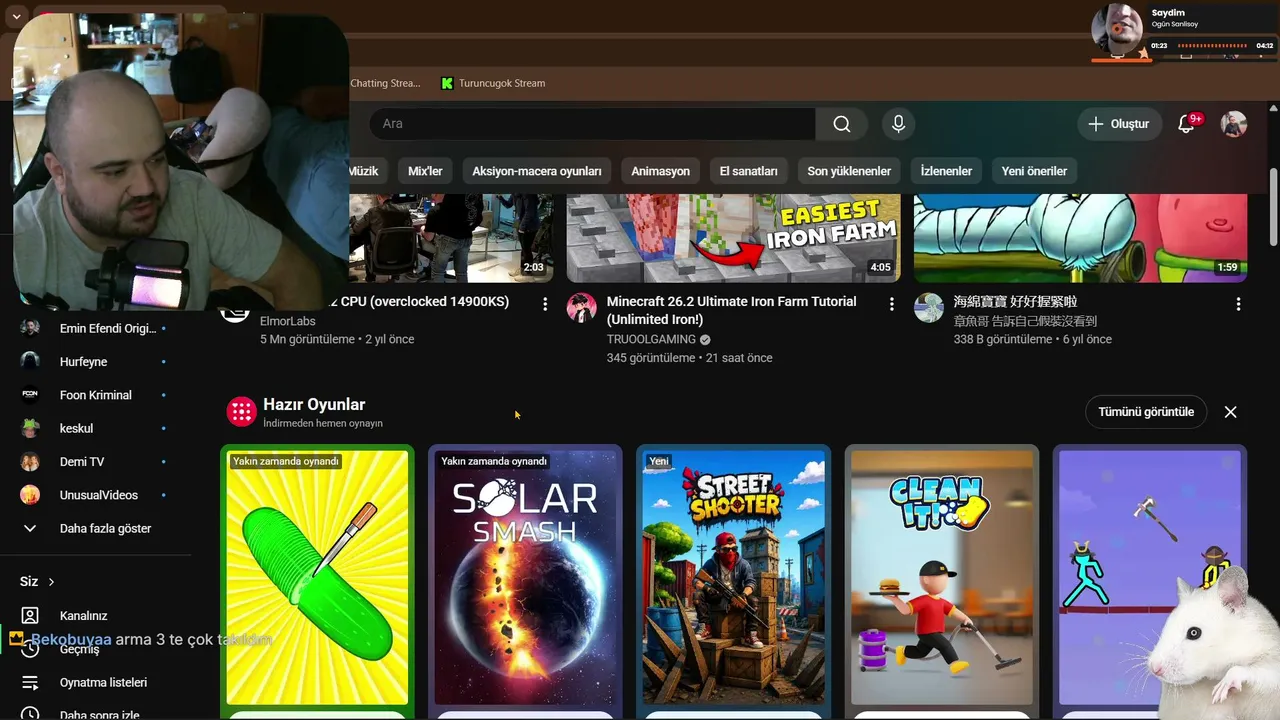Click the page's vertical scrollbar
The height and width of the screenshot is (720, 1280).
tap(1273, 205)
